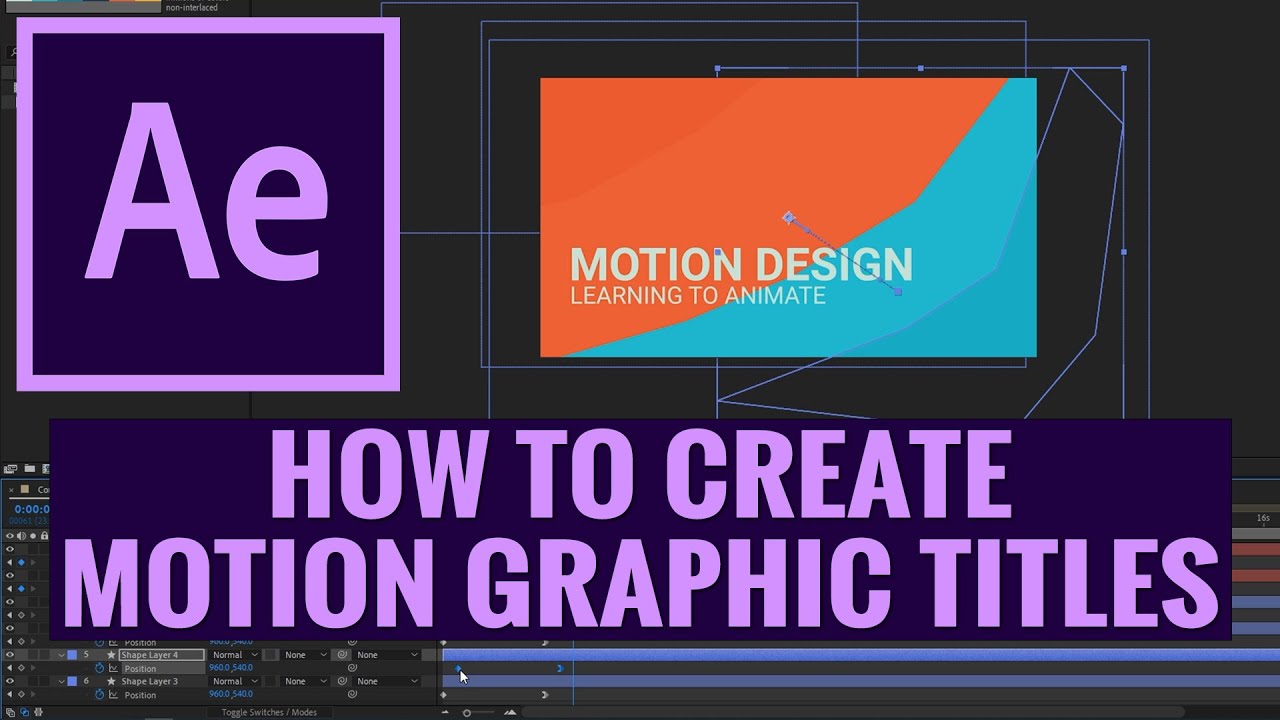1280x720 pixels.
Task: Click the star shape icon beside Shape Layer 3
Action: pos(111,681)
